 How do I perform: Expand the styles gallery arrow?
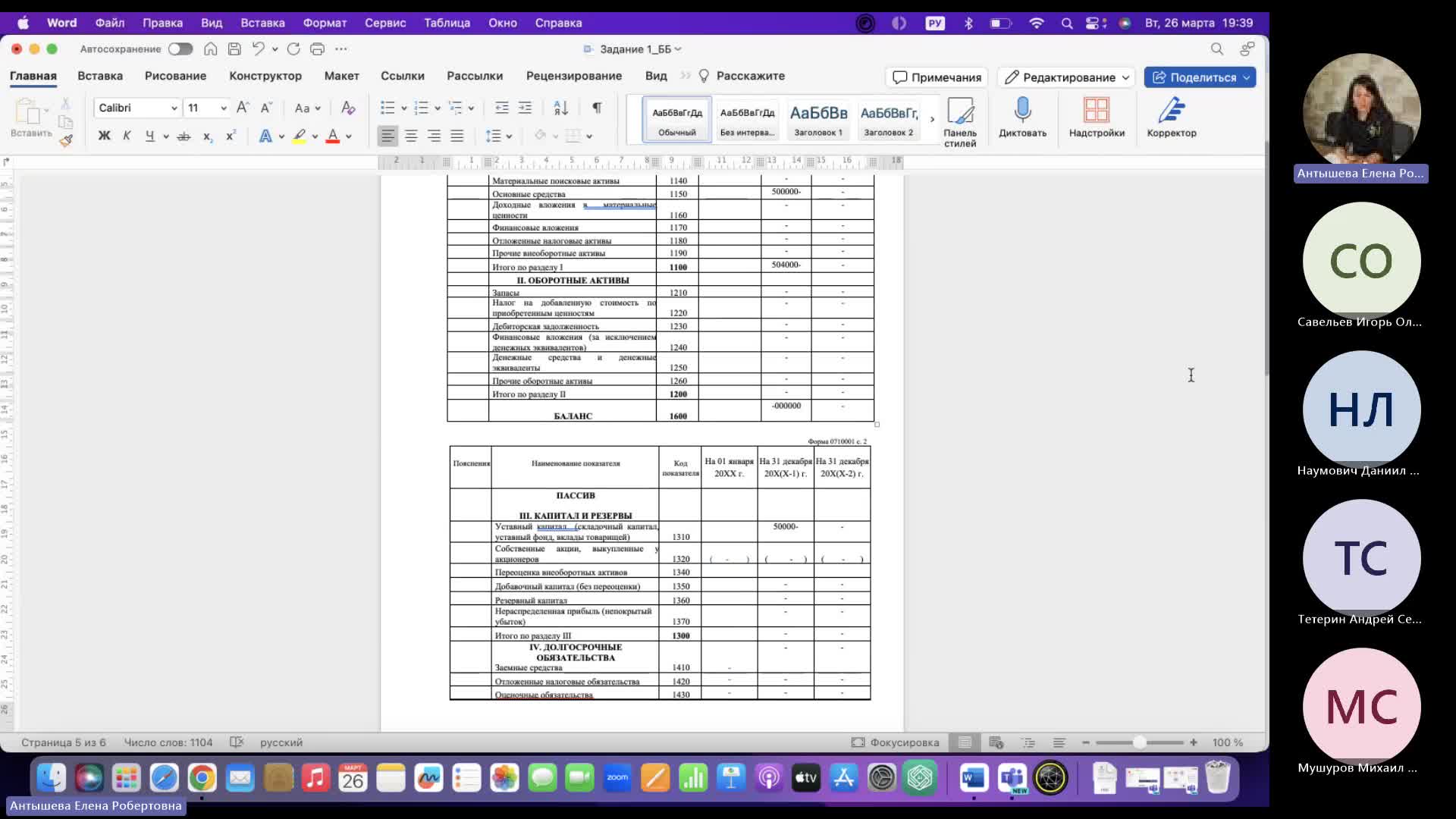(x=932, y=119)
